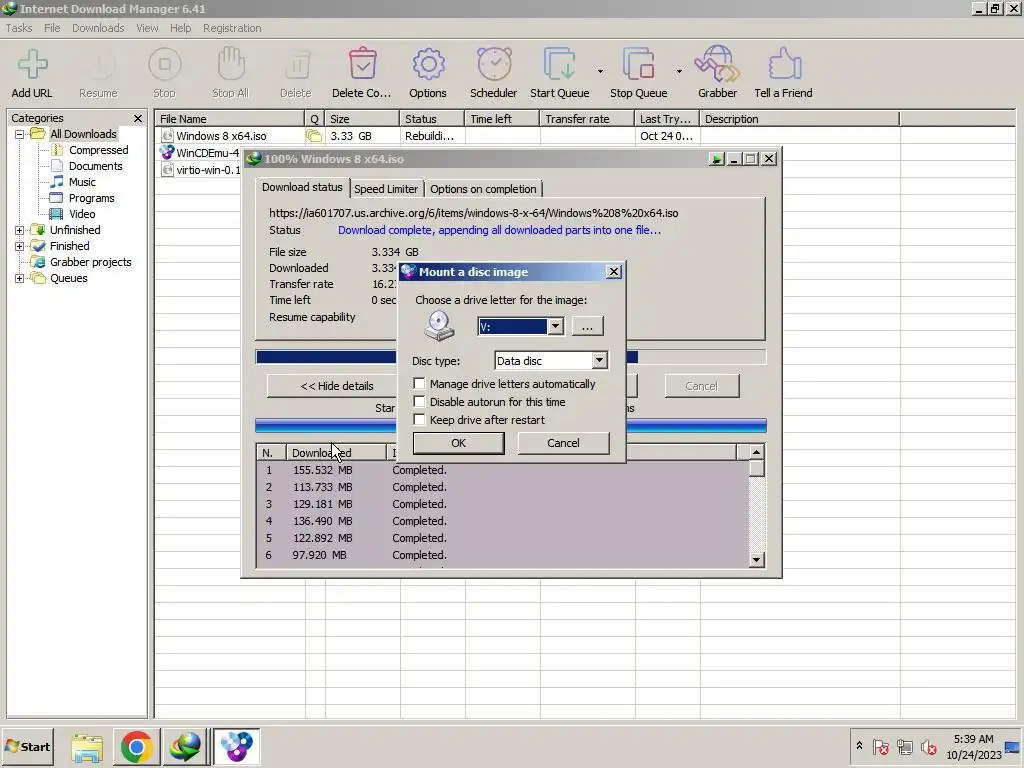
Task: Open Options gear icon
Action: point(428,64)
